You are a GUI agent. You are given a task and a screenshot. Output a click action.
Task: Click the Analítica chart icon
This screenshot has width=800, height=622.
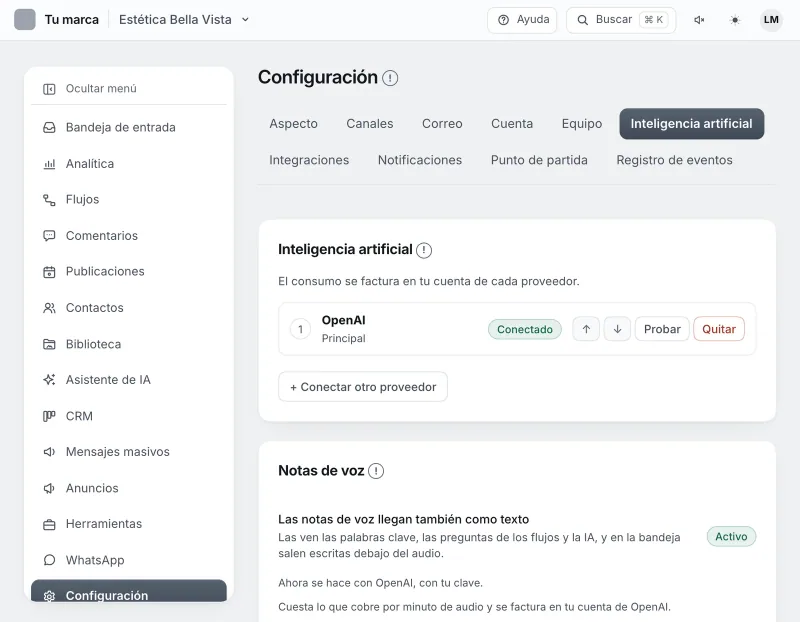(x=49, y=164)
